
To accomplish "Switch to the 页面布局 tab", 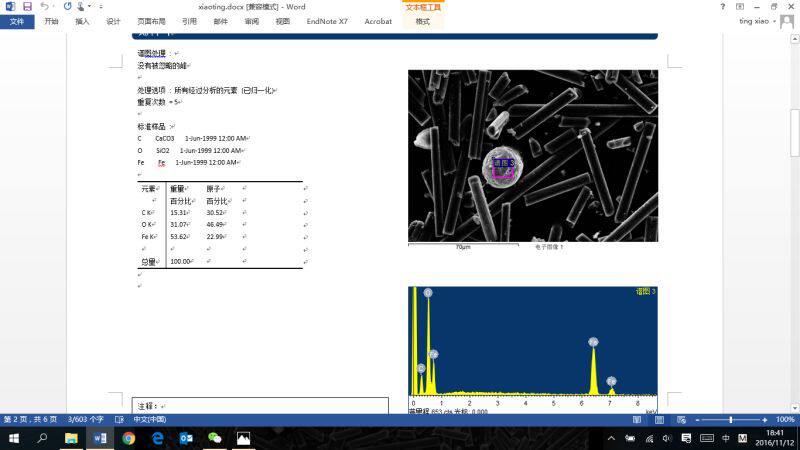I will point(152,21).
